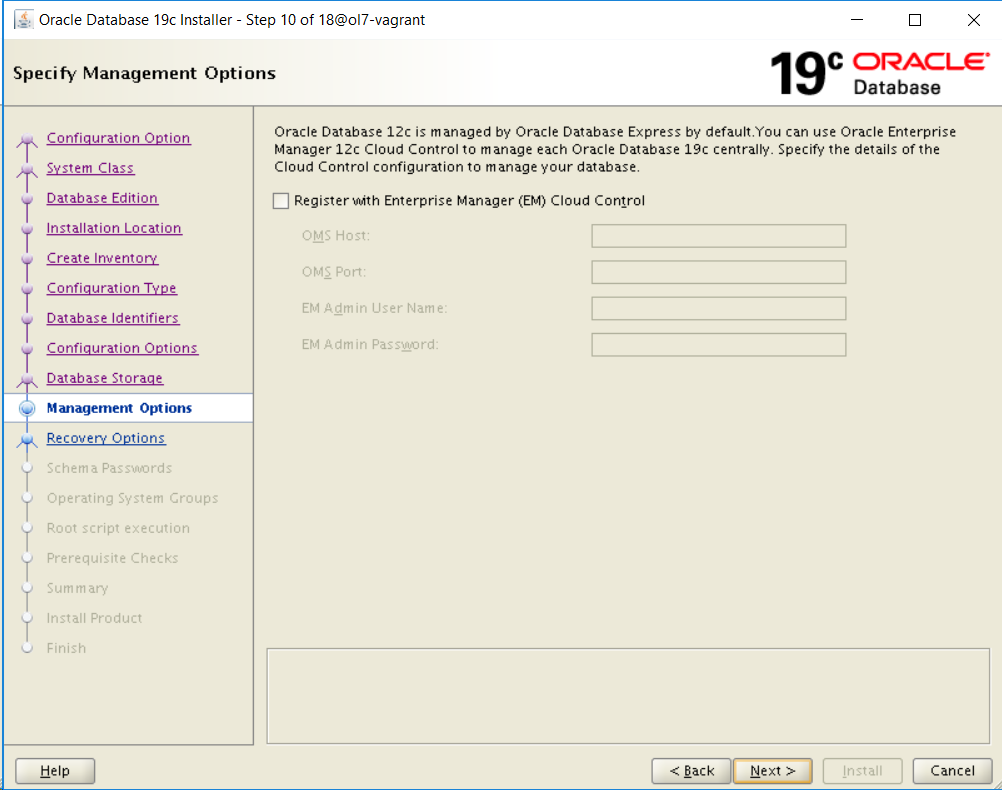Screen dimensions: 1002x790
Task: Open Database Identifiers step
Action: tap(113, 318)
